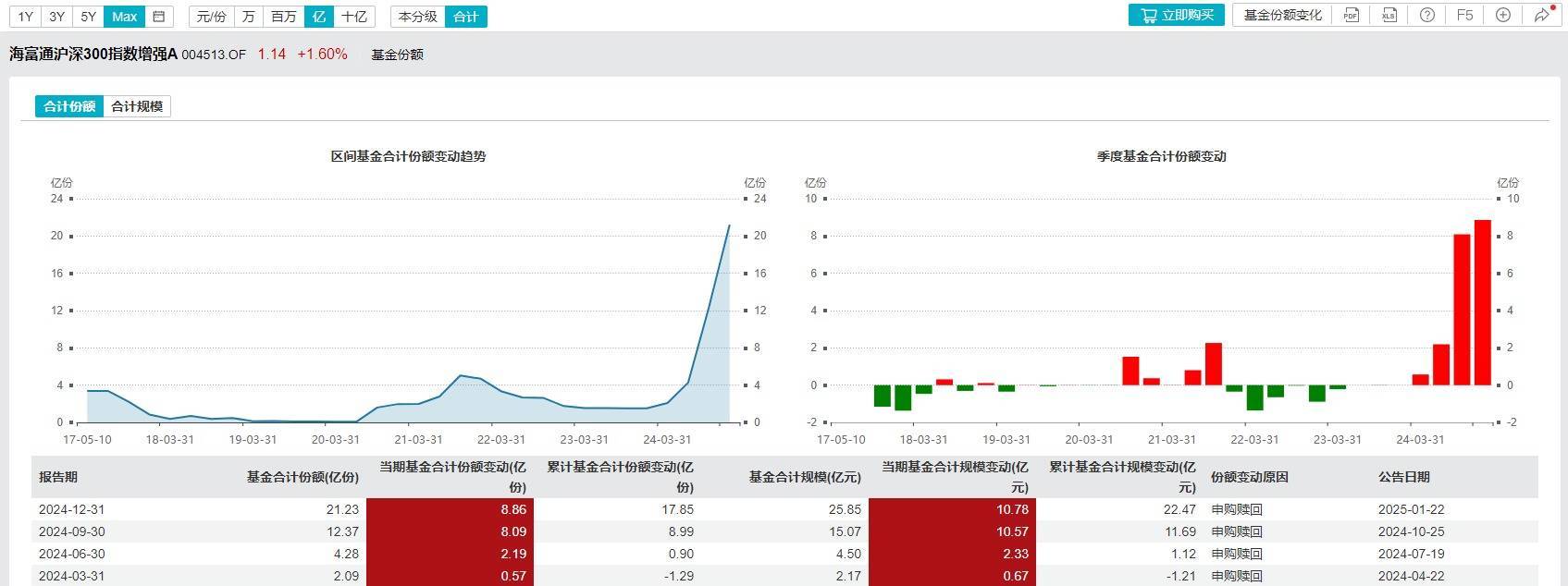Select the 1Y time range
This screenshot has width=1568, height=586.
[x=26, y=17]
